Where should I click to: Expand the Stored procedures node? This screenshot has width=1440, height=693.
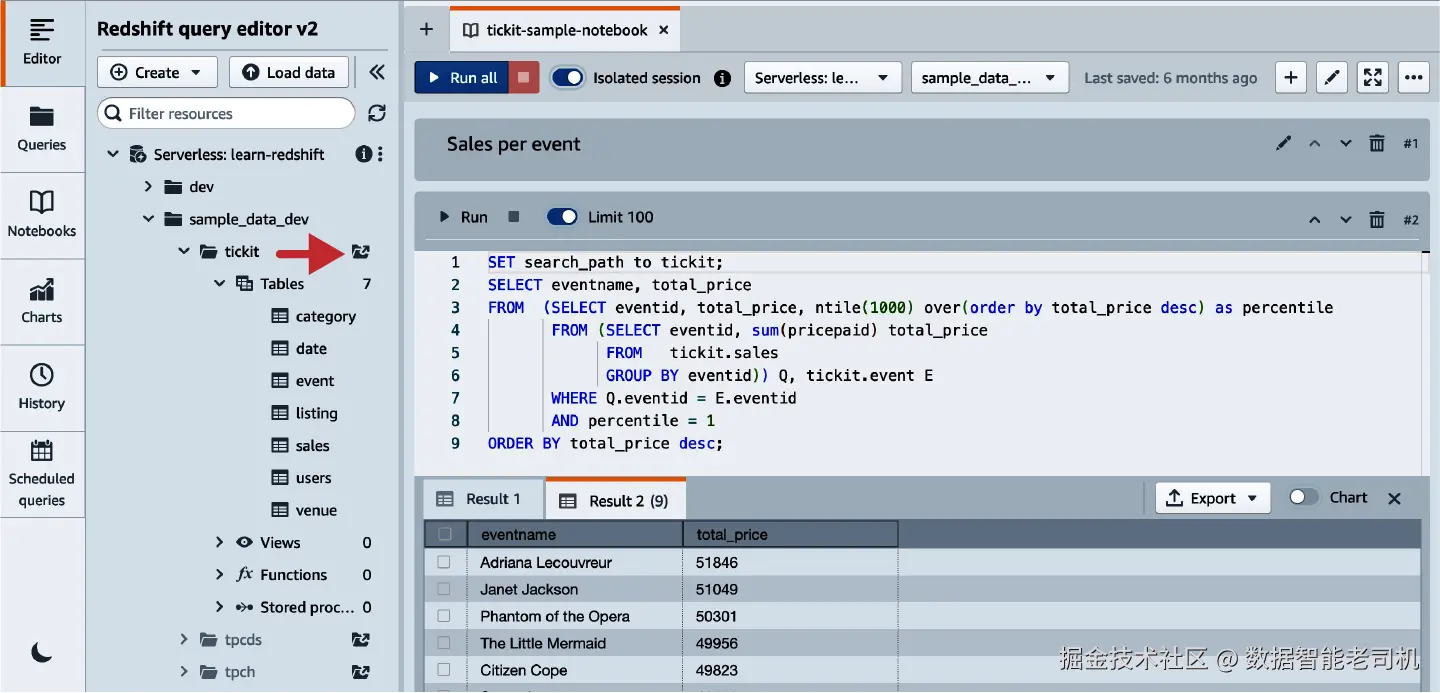coord(220,607)
